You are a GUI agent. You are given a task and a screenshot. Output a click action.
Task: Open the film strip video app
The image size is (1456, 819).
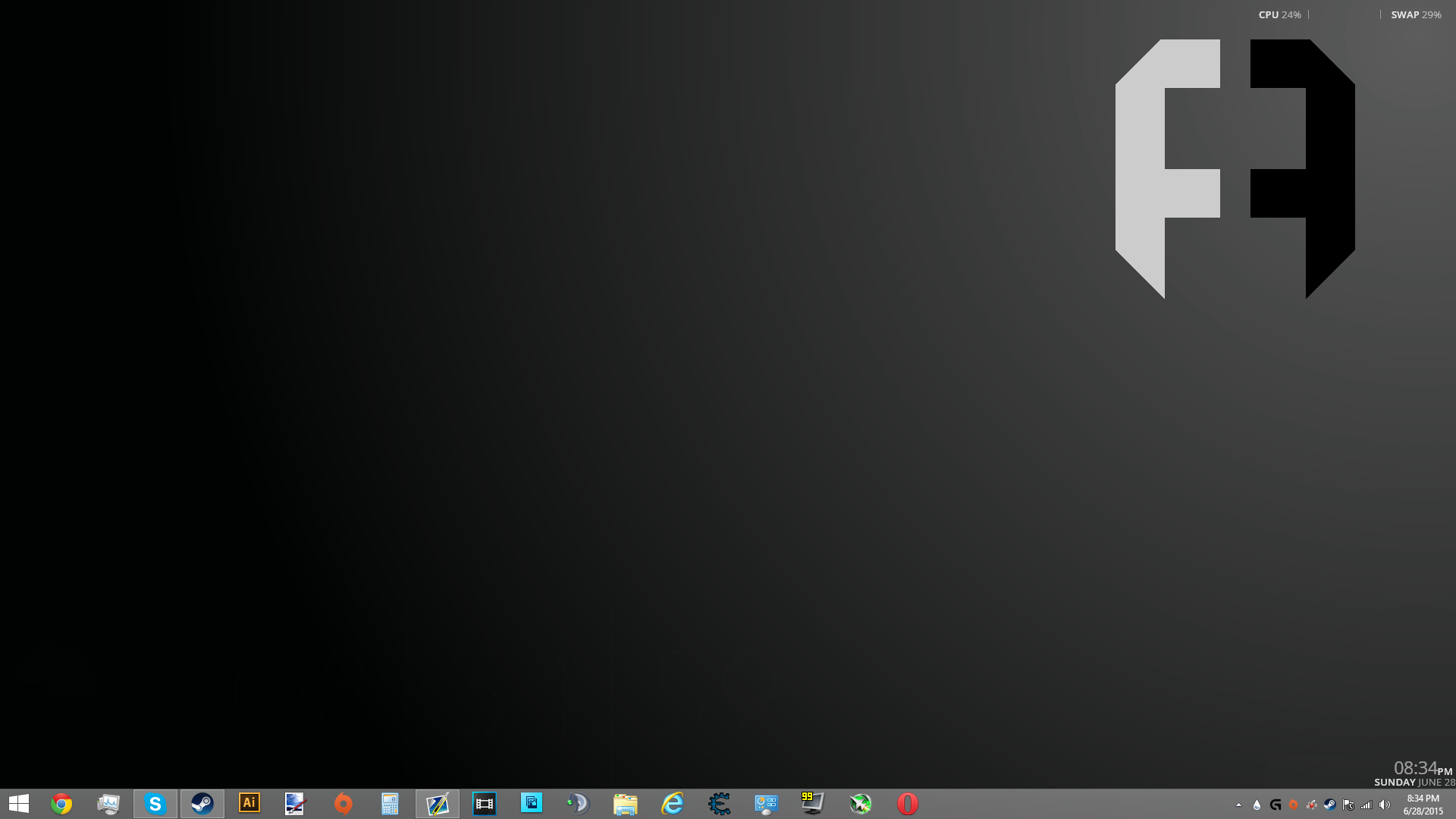(485, 804)
